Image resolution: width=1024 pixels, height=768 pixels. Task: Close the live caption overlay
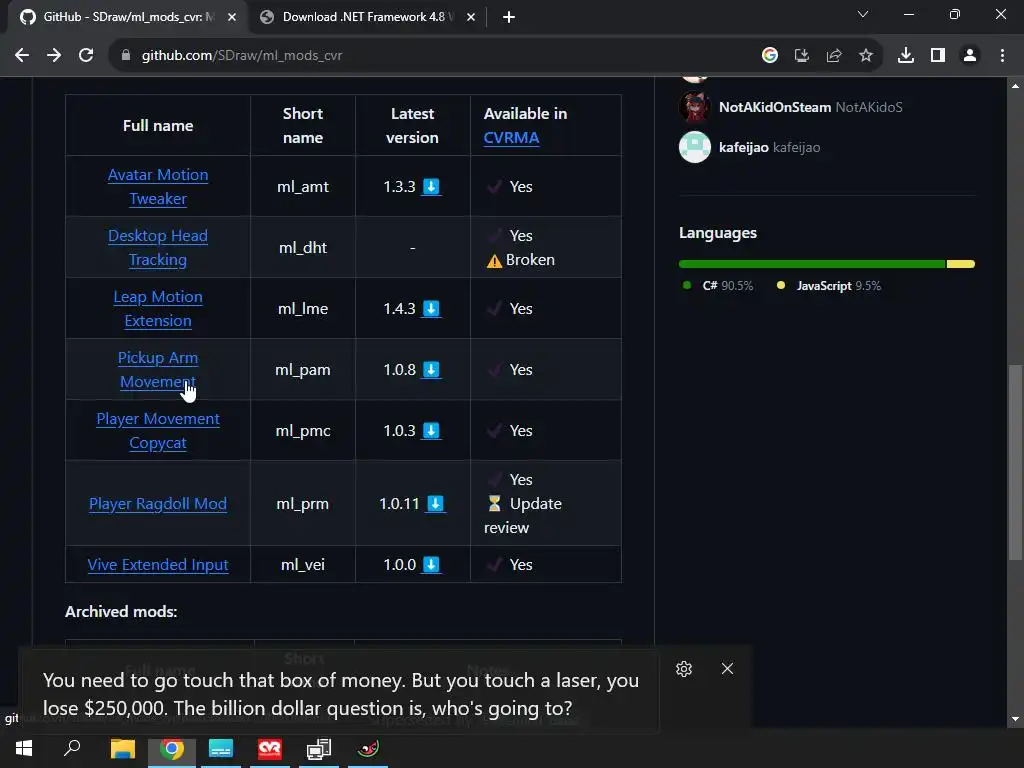coord(728,669)
